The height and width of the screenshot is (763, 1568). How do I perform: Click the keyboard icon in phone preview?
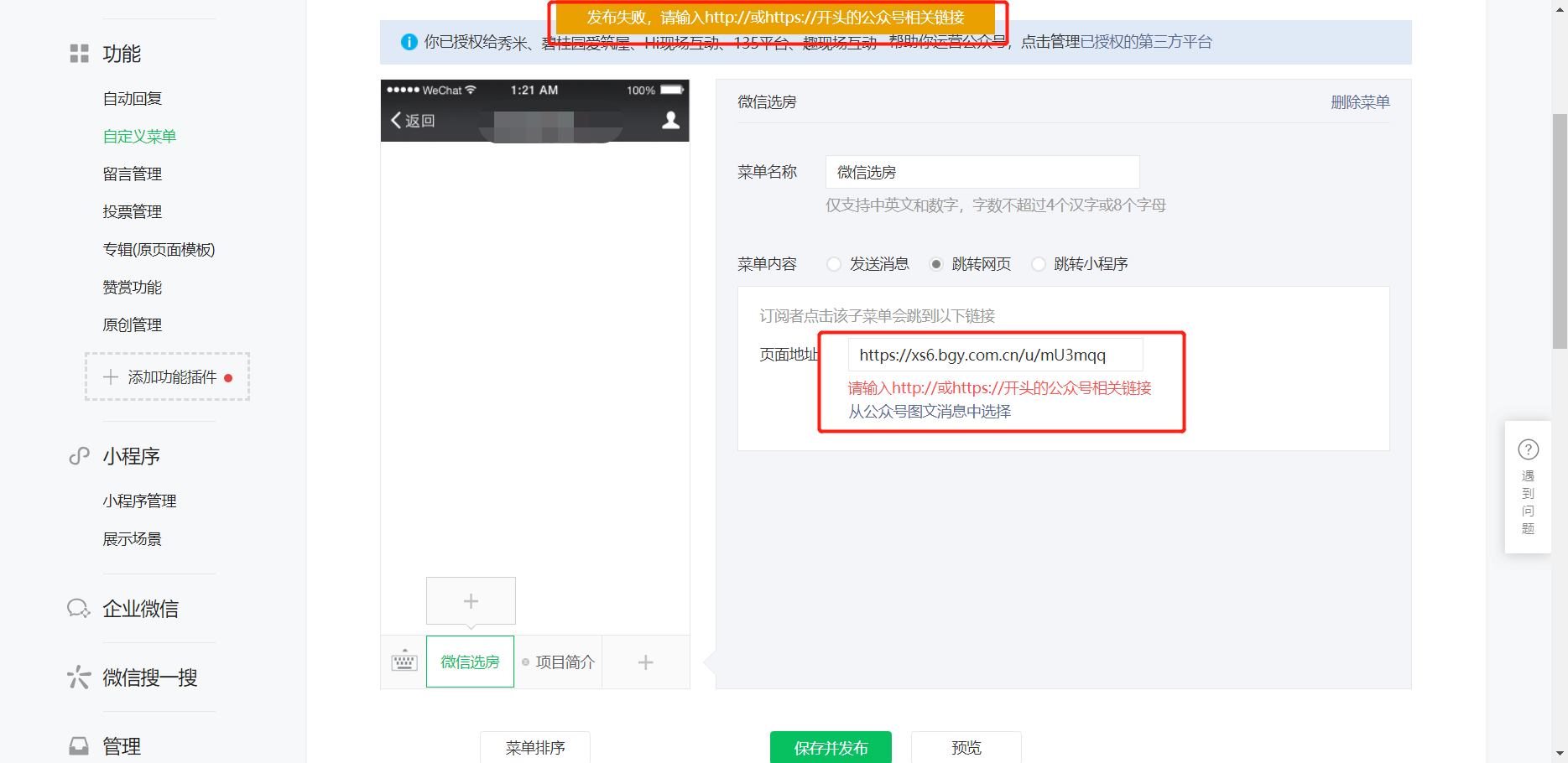click(x=404, y=662)
